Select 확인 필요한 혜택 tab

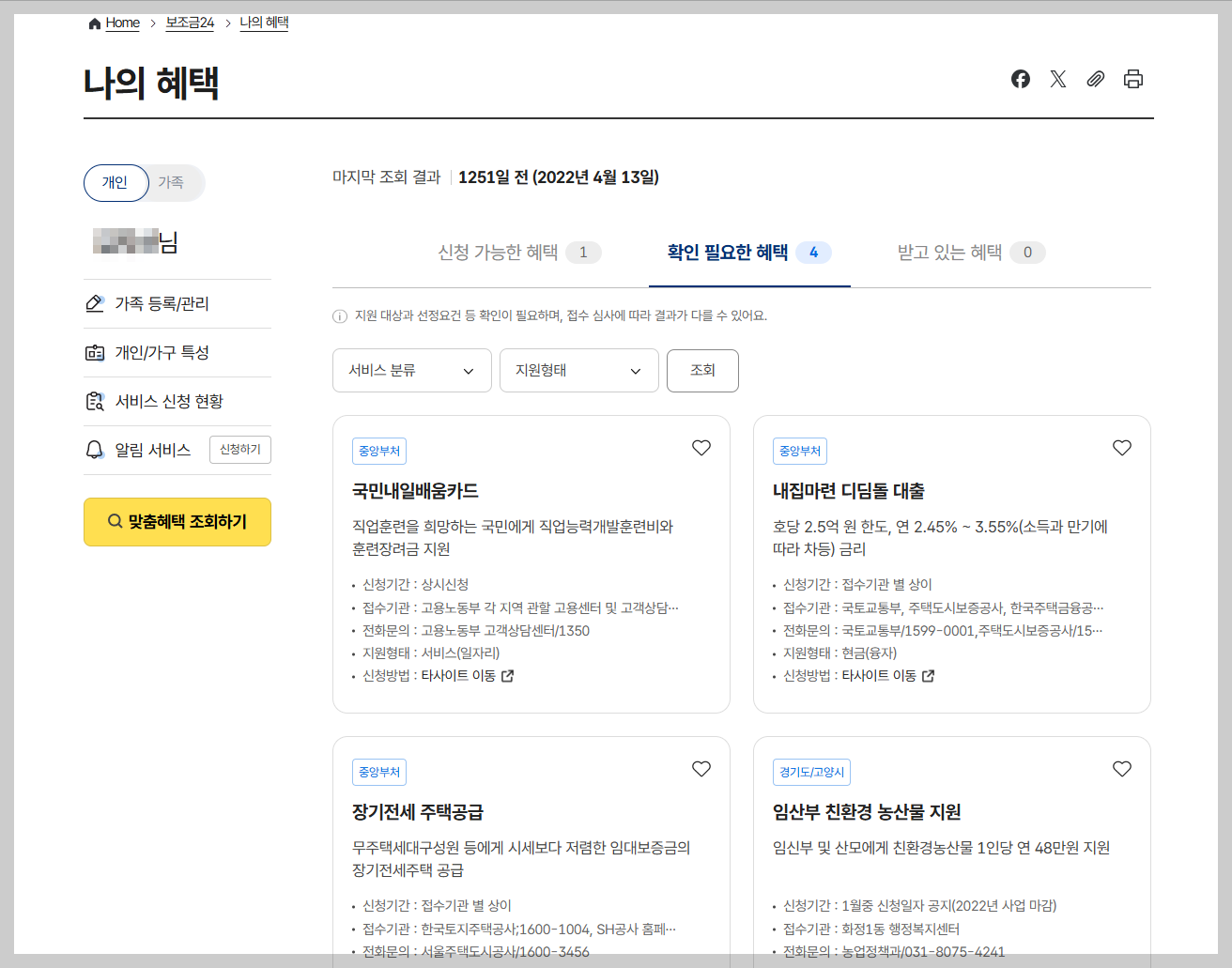(x=749, y=253)
